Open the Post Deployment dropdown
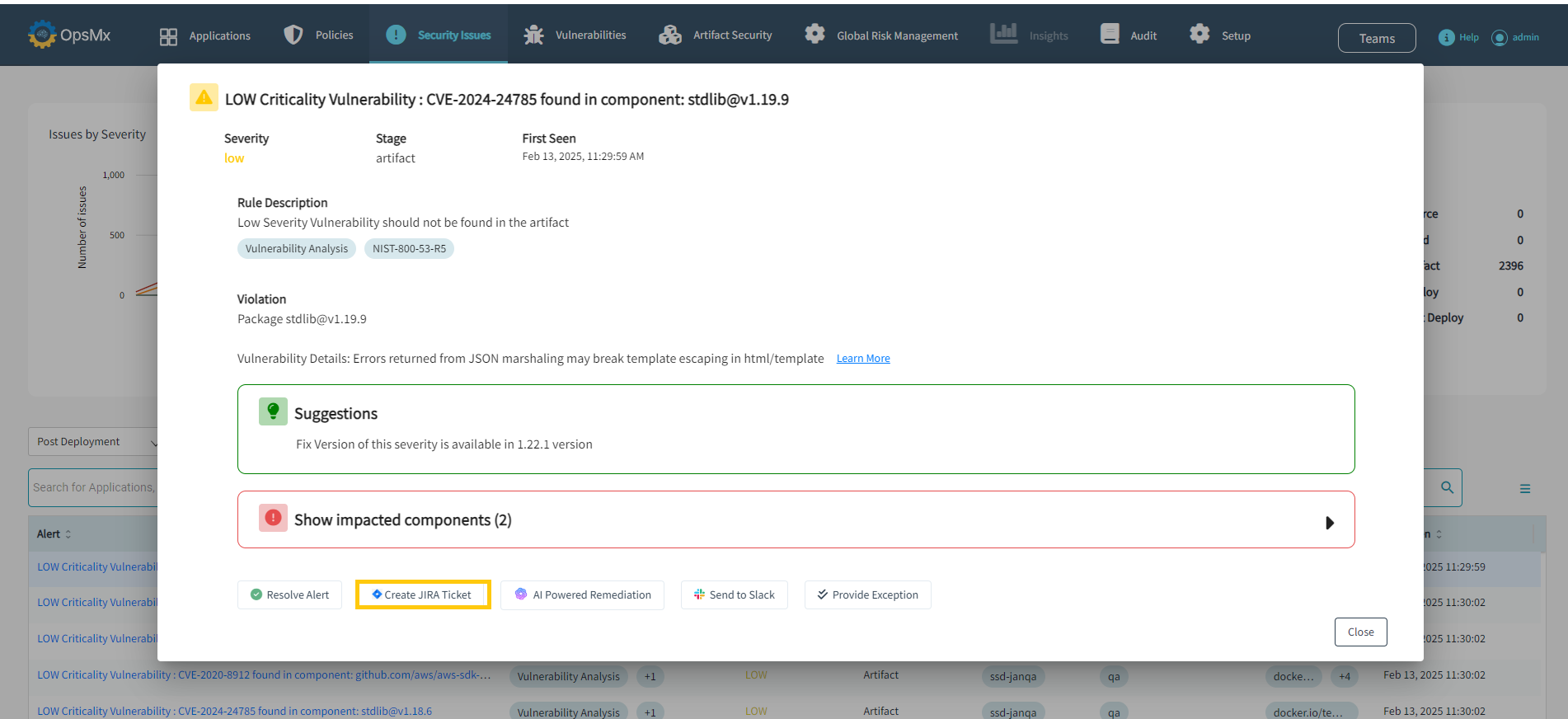The width and height of the screenshot is (1568, 719). 93,442
